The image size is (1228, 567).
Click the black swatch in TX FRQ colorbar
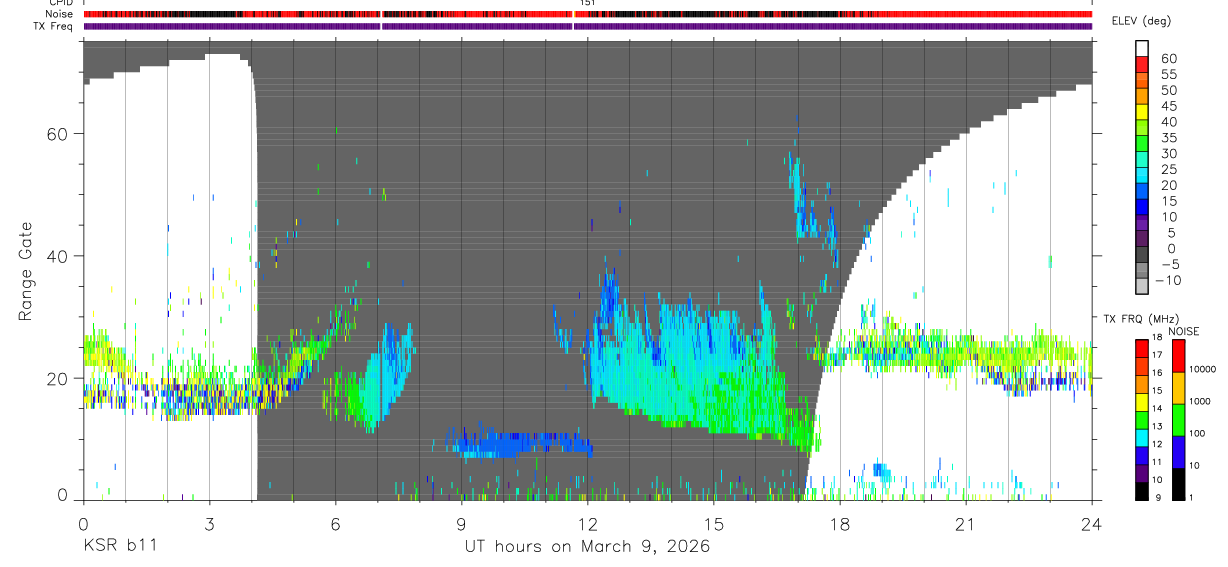(1142, 491)
